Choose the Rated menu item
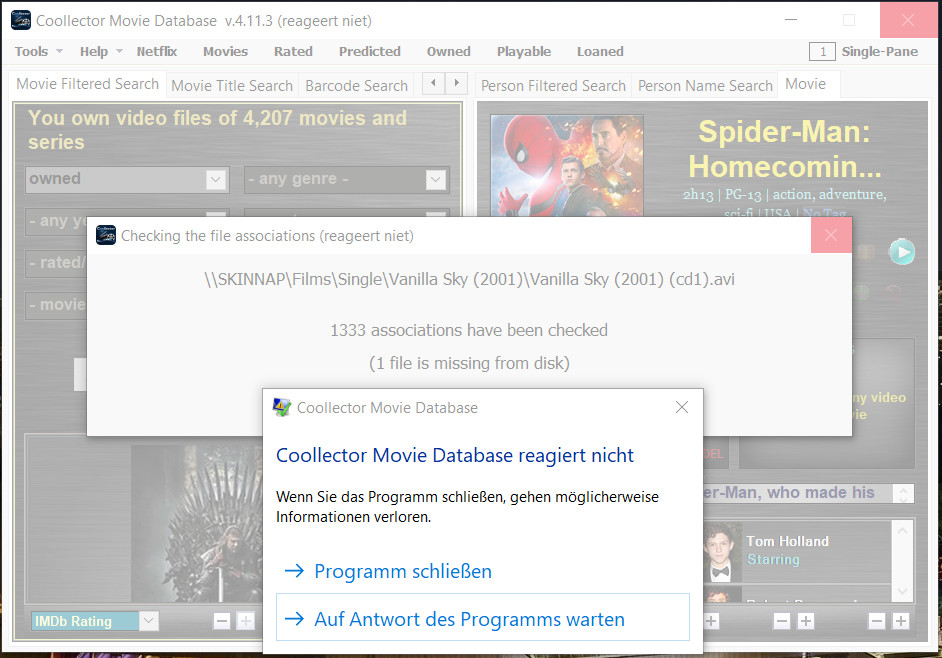942x658 pixels. [293, 52]
